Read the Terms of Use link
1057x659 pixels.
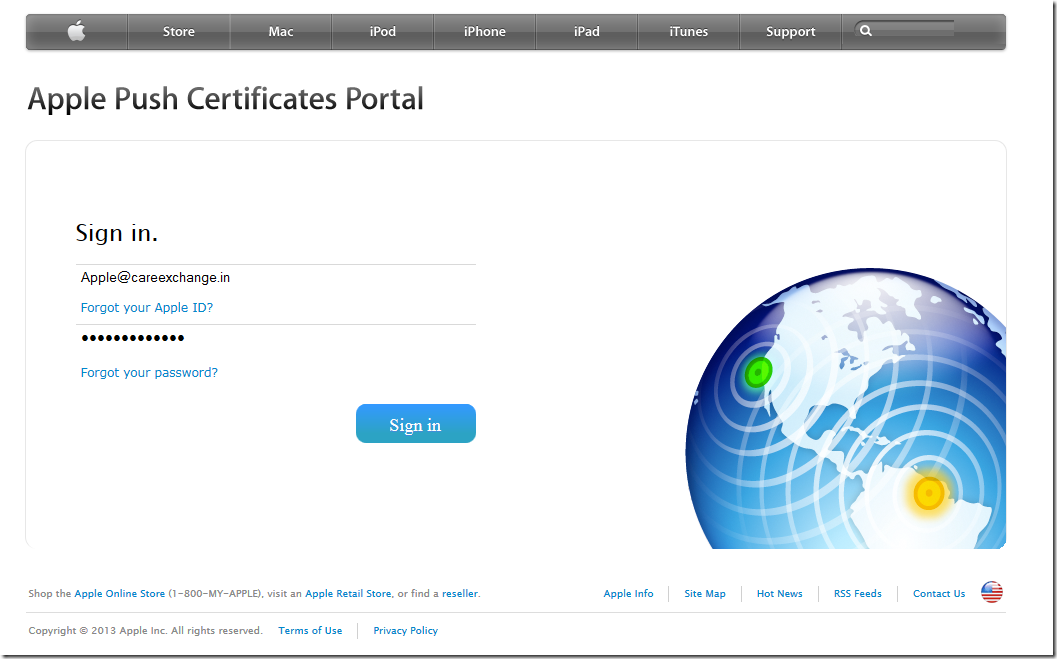[310, 631]
